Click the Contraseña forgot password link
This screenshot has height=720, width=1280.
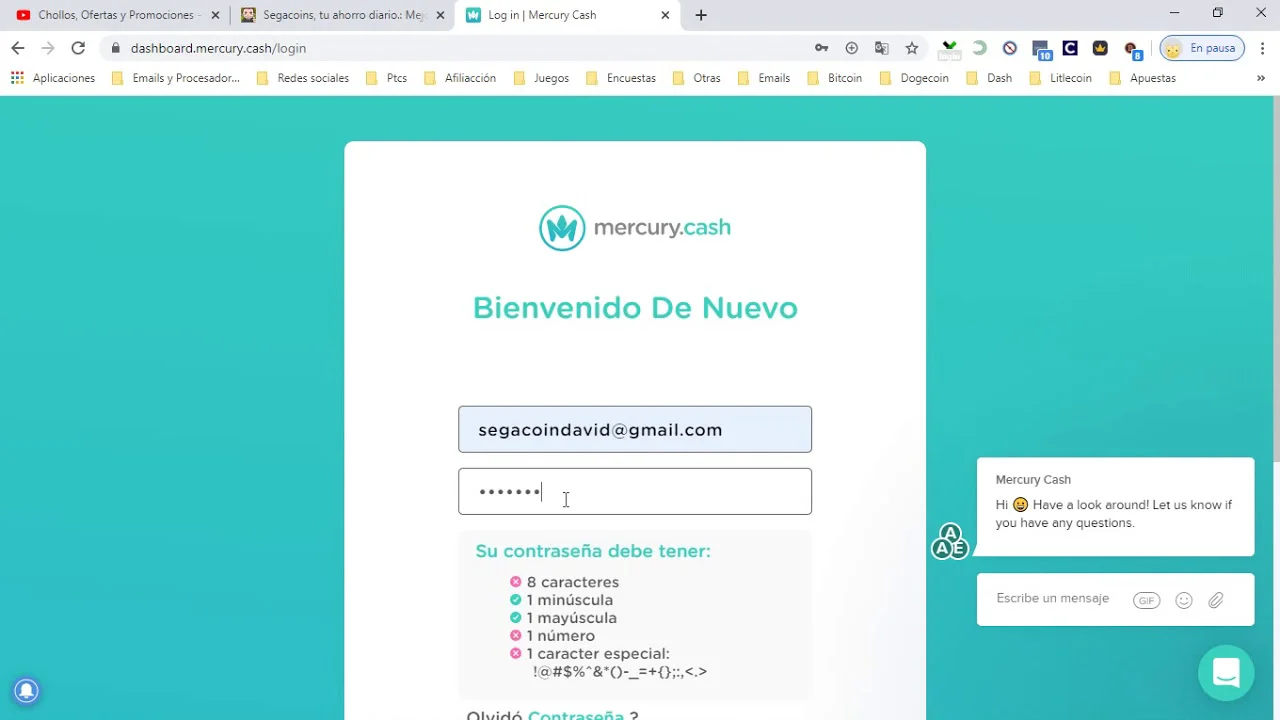point(575,715)
